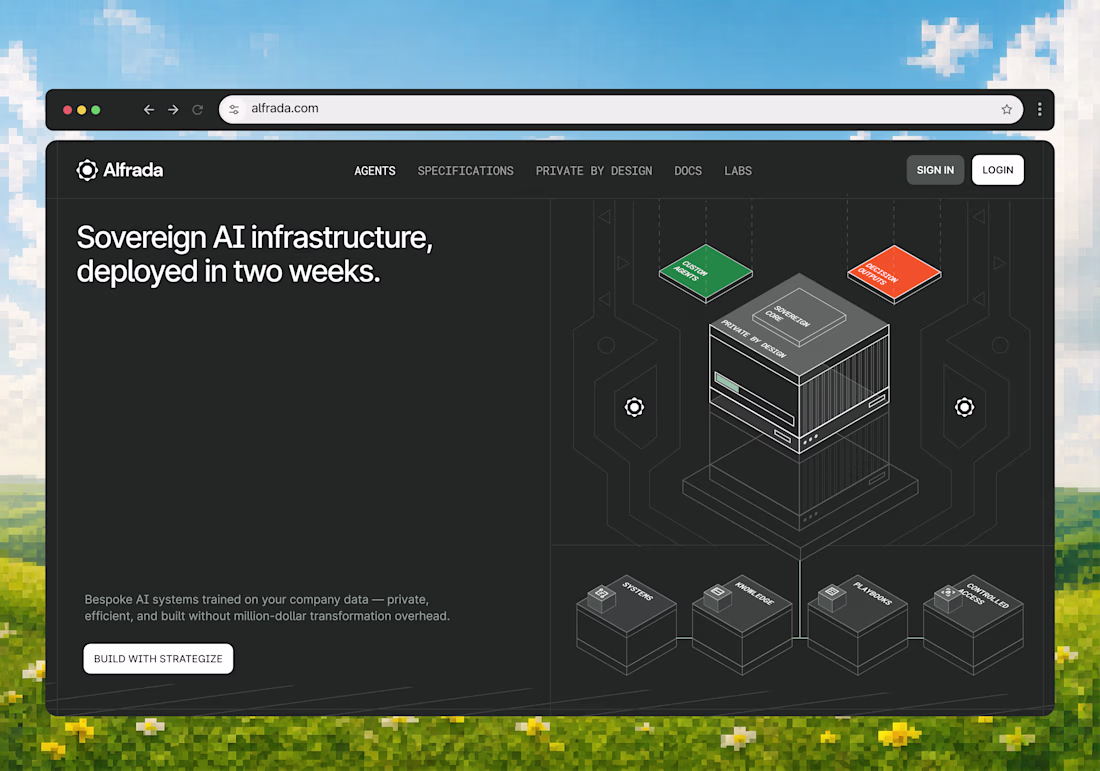
Task: Open the site settings icon in the address bar
Action: point(234,109)
